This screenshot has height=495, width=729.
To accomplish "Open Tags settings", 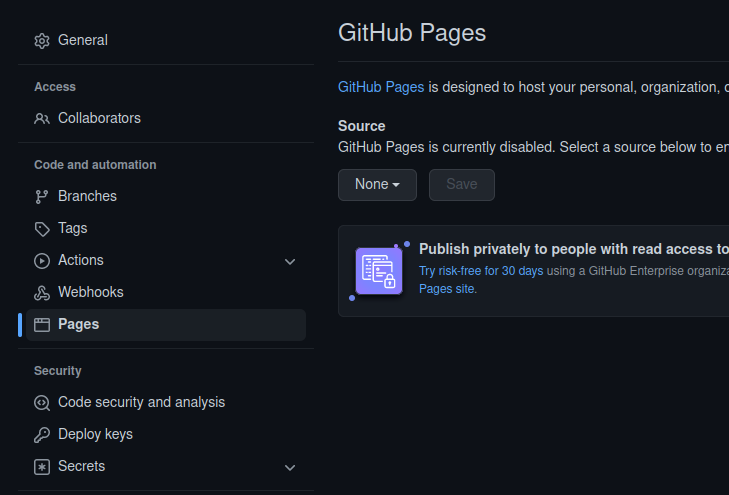I will [166, 229].
